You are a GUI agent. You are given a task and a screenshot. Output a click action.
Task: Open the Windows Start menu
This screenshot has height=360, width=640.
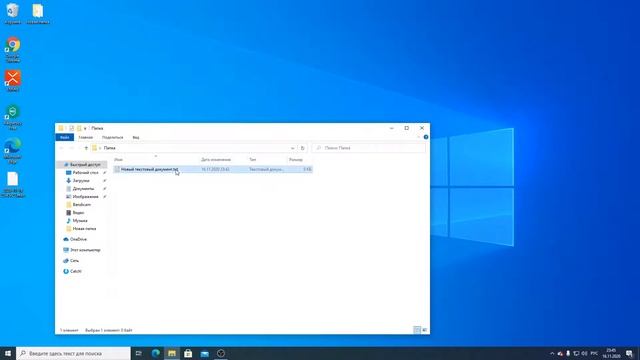pyautogui.click(x=8, y=353)
